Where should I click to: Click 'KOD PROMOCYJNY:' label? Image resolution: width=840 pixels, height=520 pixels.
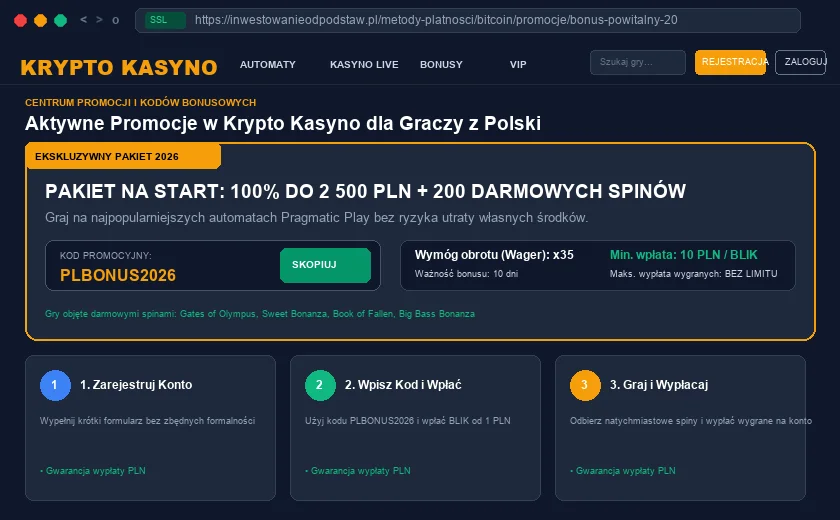[x=106, y=256]
